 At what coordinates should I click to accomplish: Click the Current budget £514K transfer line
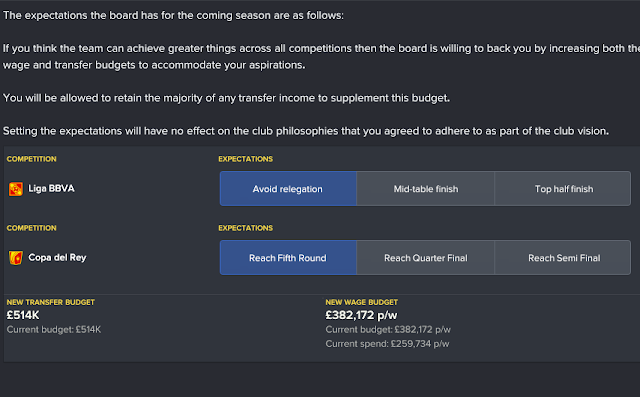(x=53, y=329)
